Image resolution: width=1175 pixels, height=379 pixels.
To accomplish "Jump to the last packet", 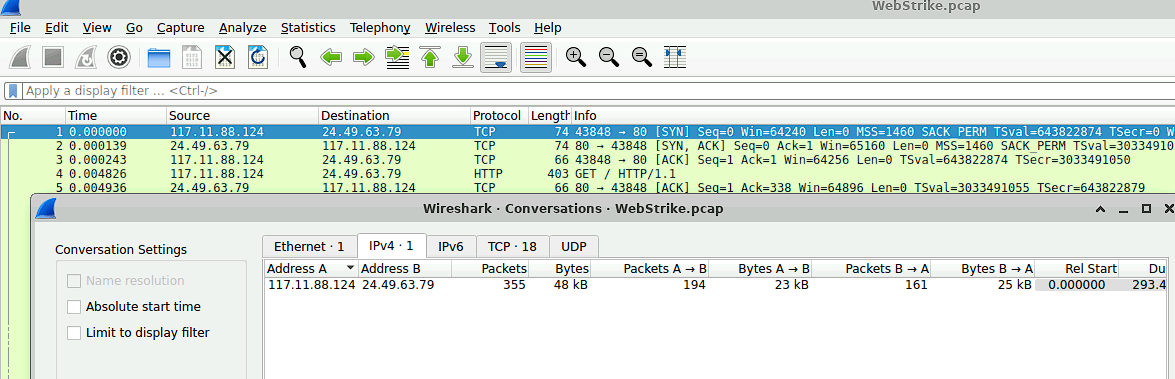I will (x=463, y=57).
